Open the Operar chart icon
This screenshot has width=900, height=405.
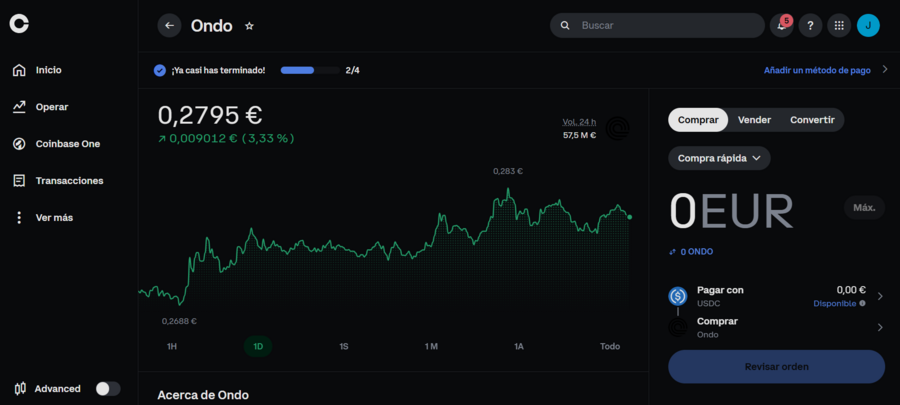click(x=19, y=107)
